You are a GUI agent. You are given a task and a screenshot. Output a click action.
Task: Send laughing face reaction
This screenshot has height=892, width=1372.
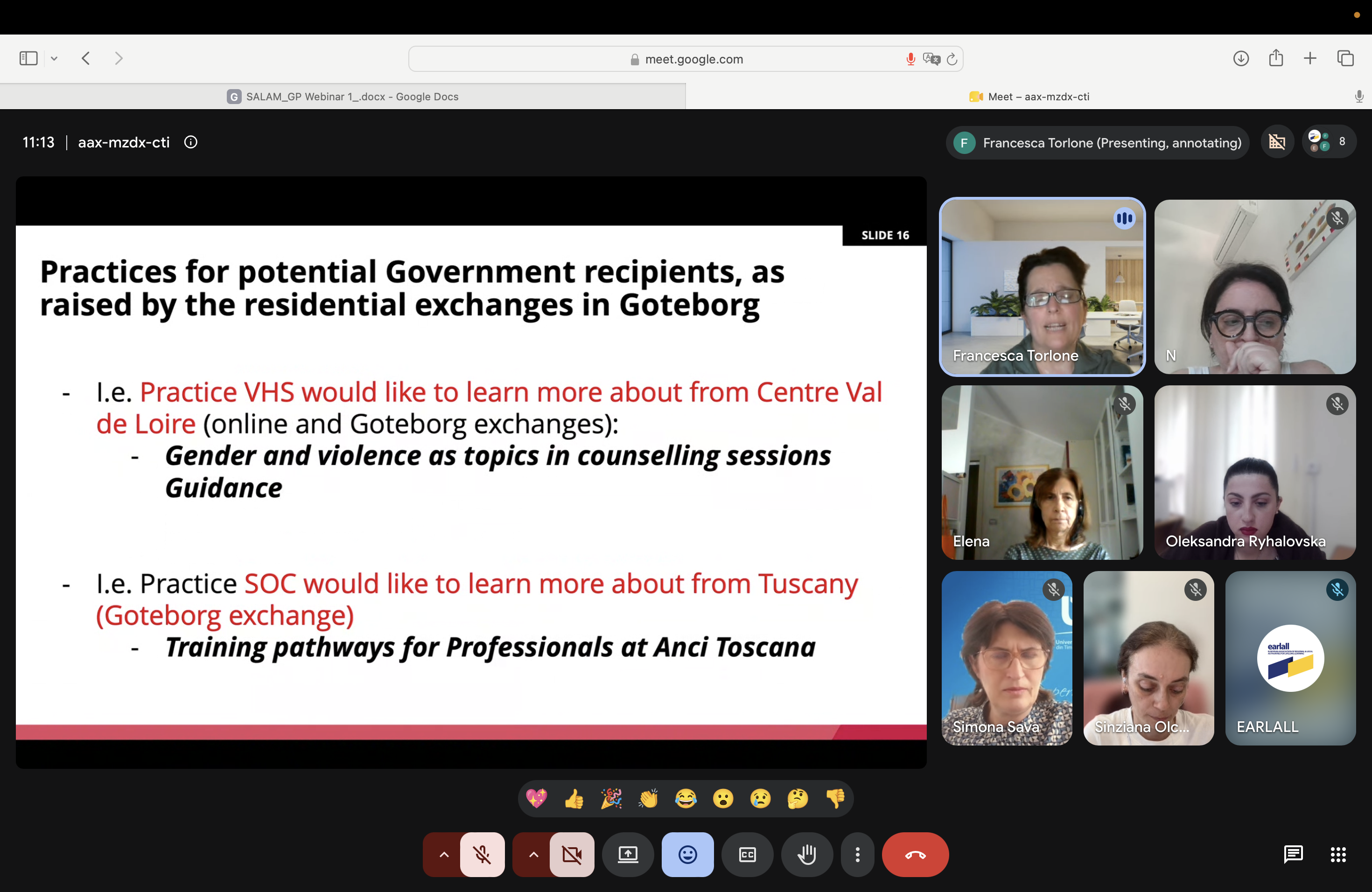(x=686, y=798)
